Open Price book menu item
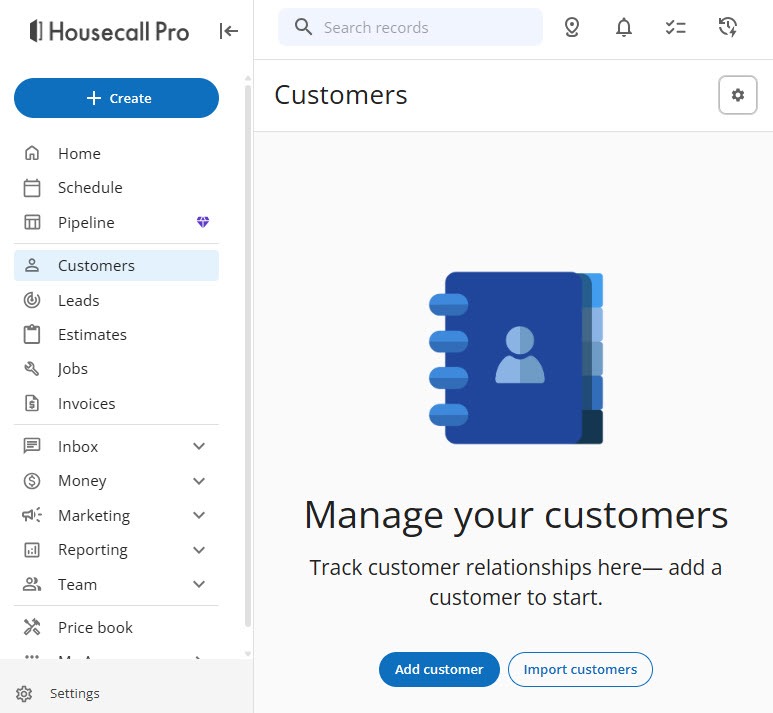 [116, 627]
